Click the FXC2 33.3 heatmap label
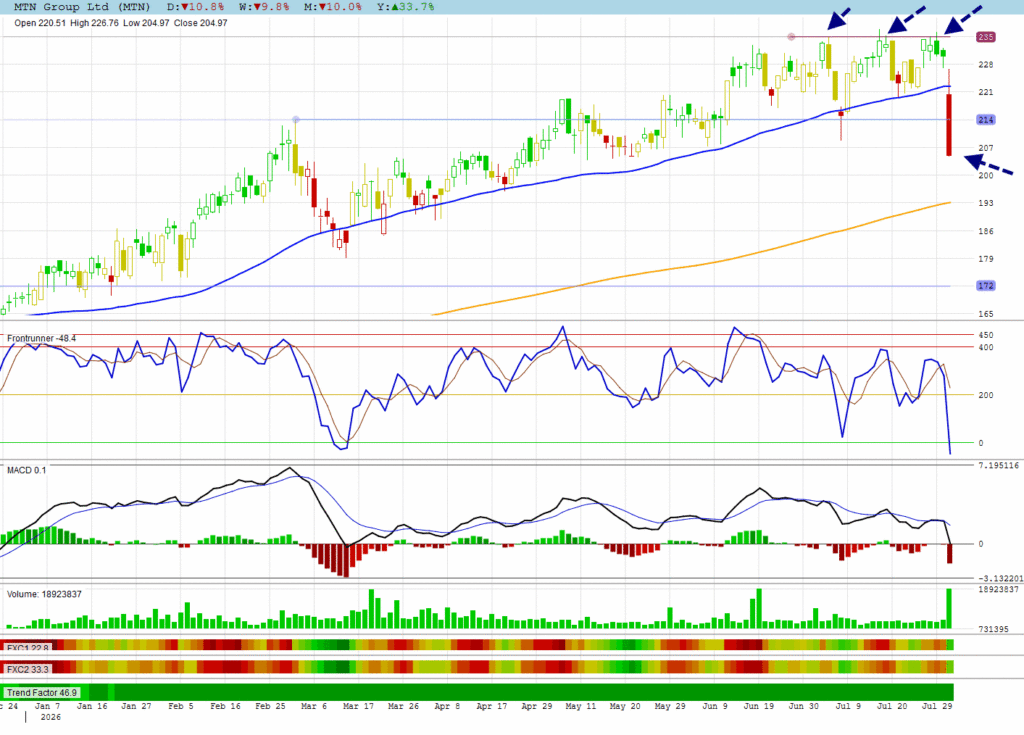This screenshot has width=1024, height=735. [27, 669]
